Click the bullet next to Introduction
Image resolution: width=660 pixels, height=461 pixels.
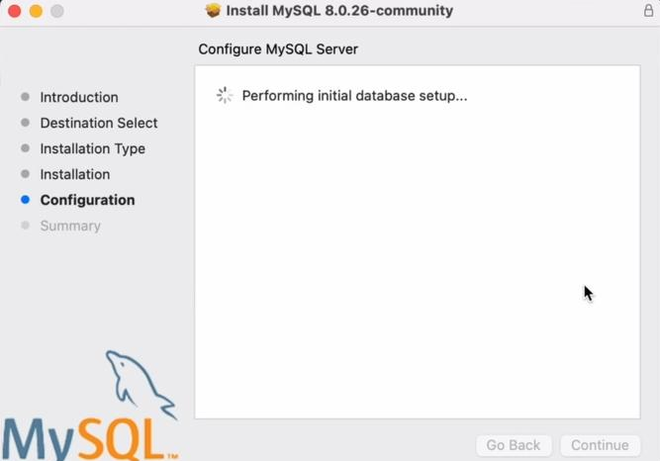pos(25,97)
